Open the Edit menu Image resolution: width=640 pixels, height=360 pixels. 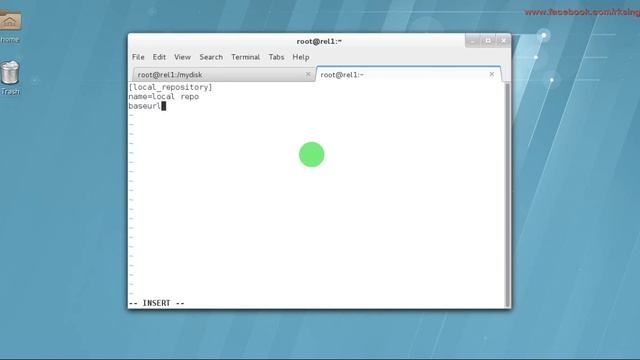pos(159,57)
